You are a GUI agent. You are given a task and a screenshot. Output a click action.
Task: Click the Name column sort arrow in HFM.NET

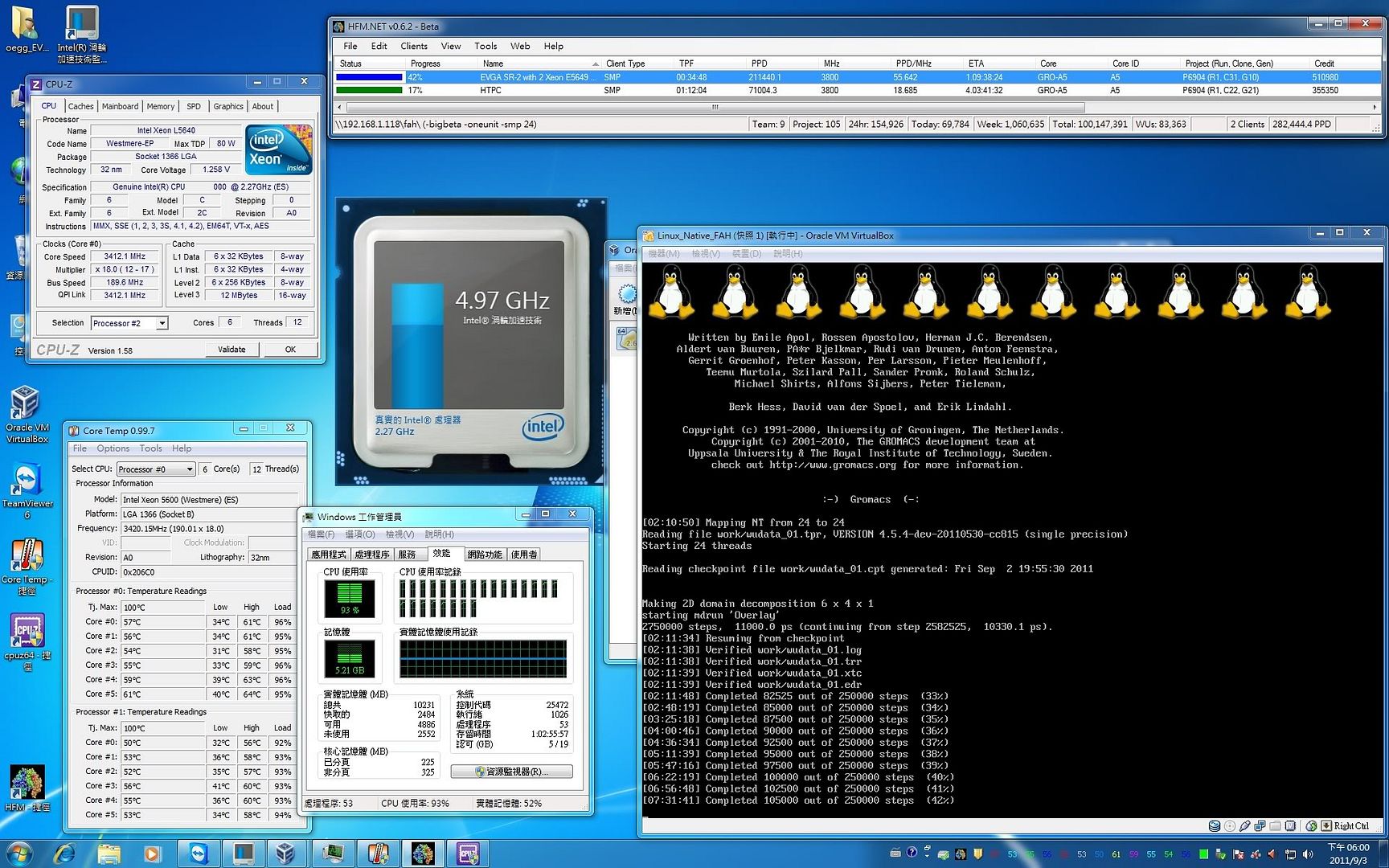click(596, 63)
